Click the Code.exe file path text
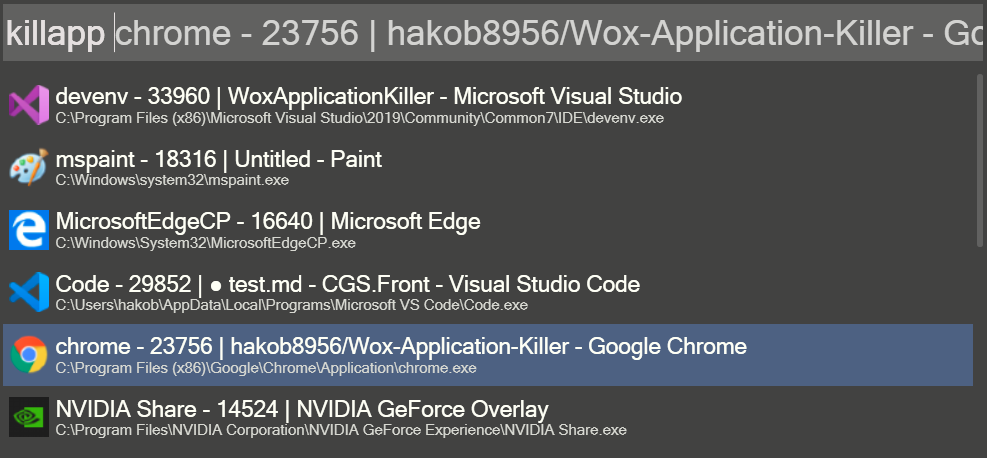988x458 pixels. [291, 305]
